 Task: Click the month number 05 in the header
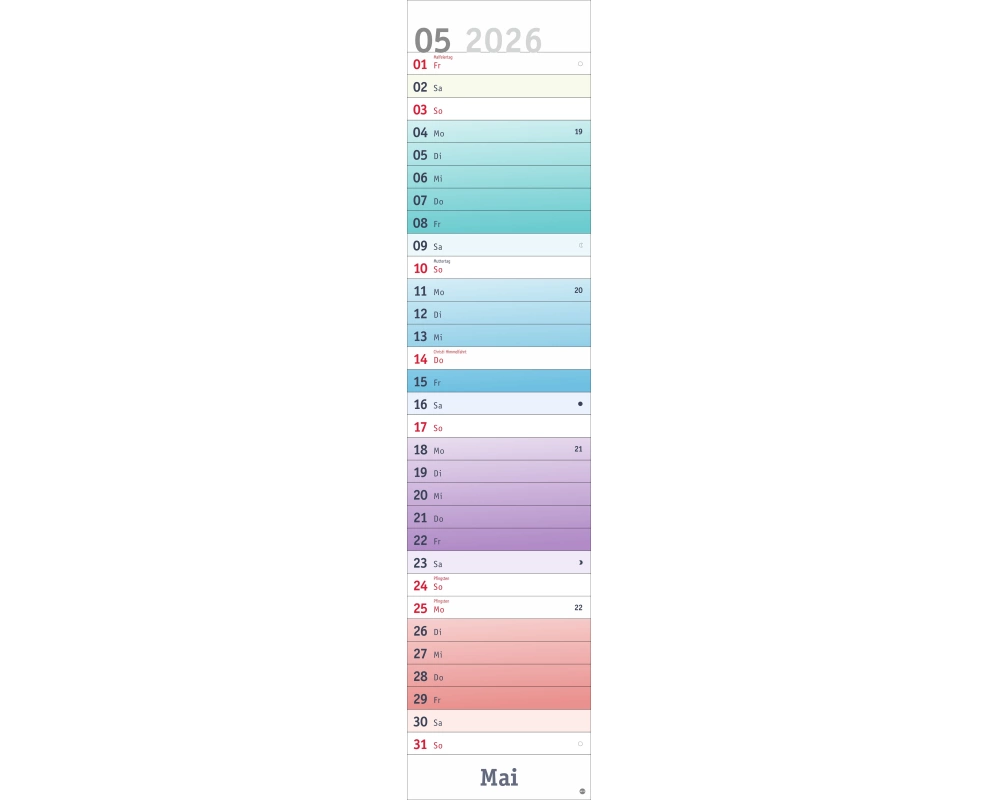click(432, 40)
